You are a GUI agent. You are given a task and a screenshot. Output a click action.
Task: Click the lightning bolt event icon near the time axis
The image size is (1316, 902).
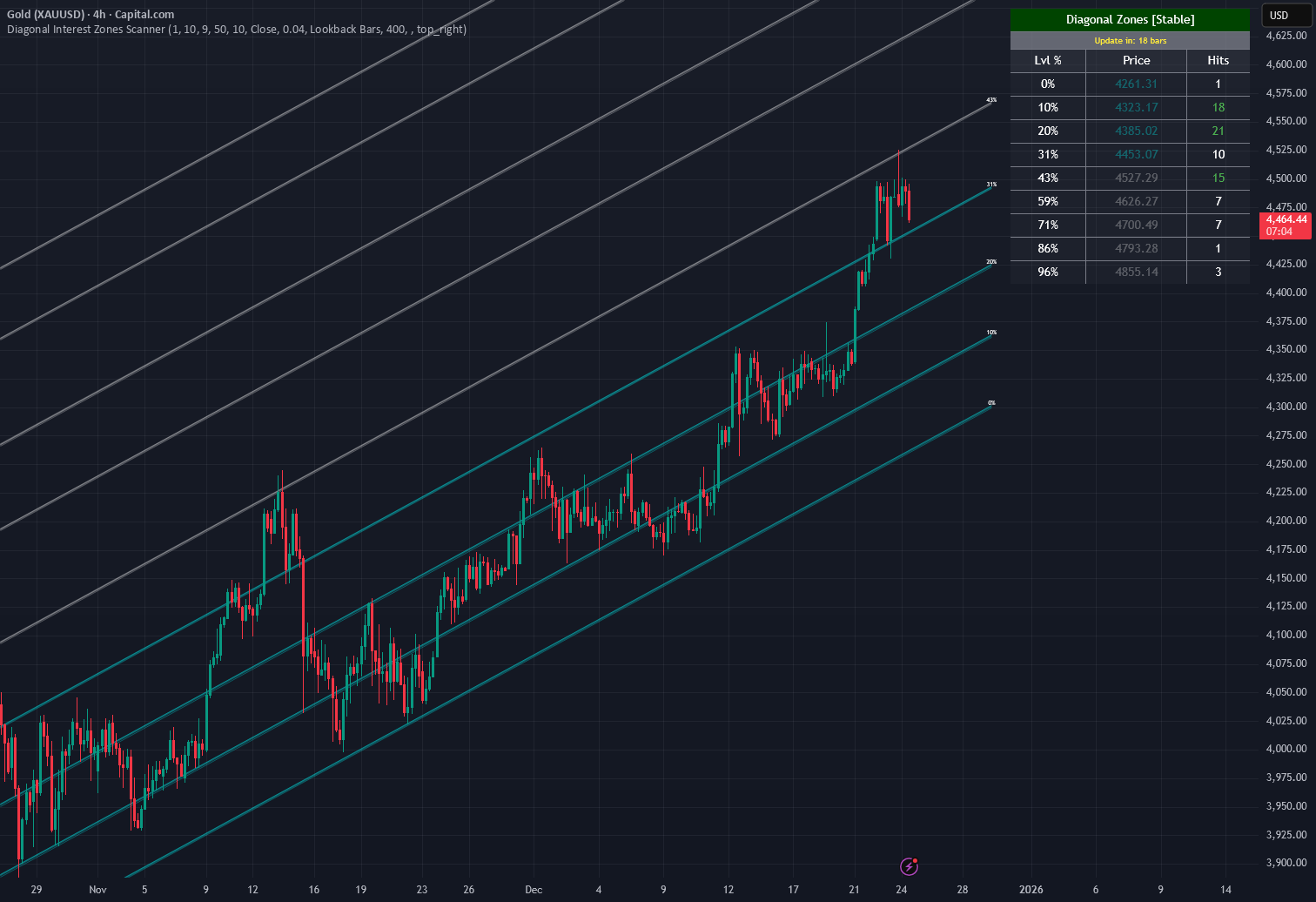coord(909,866)
